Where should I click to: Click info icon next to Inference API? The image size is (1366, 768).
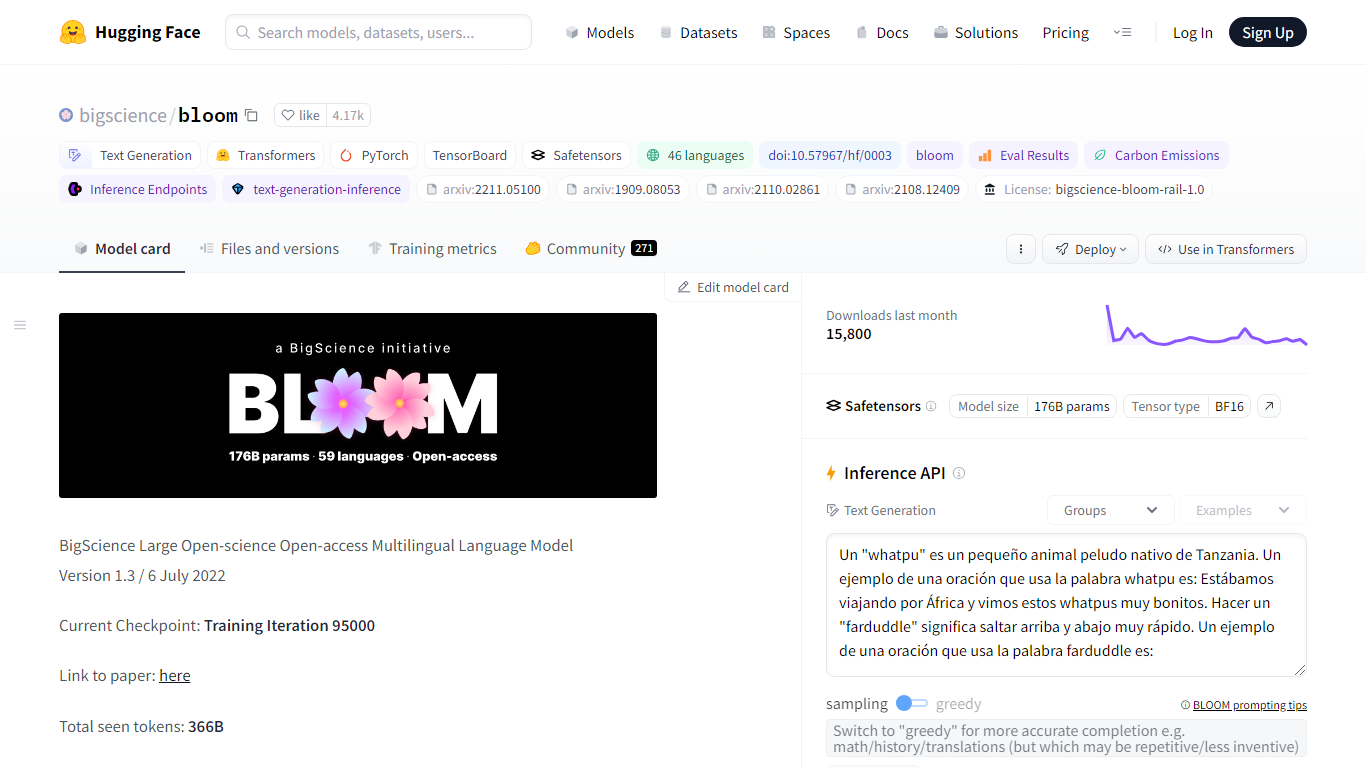click(959, 473)
